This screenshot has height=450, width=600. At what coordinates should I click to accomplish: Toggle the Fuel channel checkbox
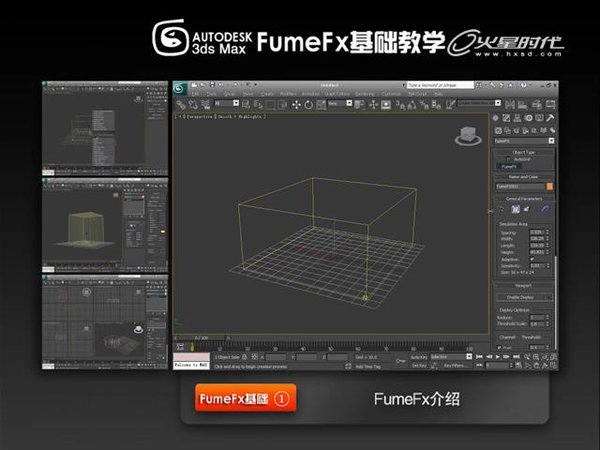499,347
